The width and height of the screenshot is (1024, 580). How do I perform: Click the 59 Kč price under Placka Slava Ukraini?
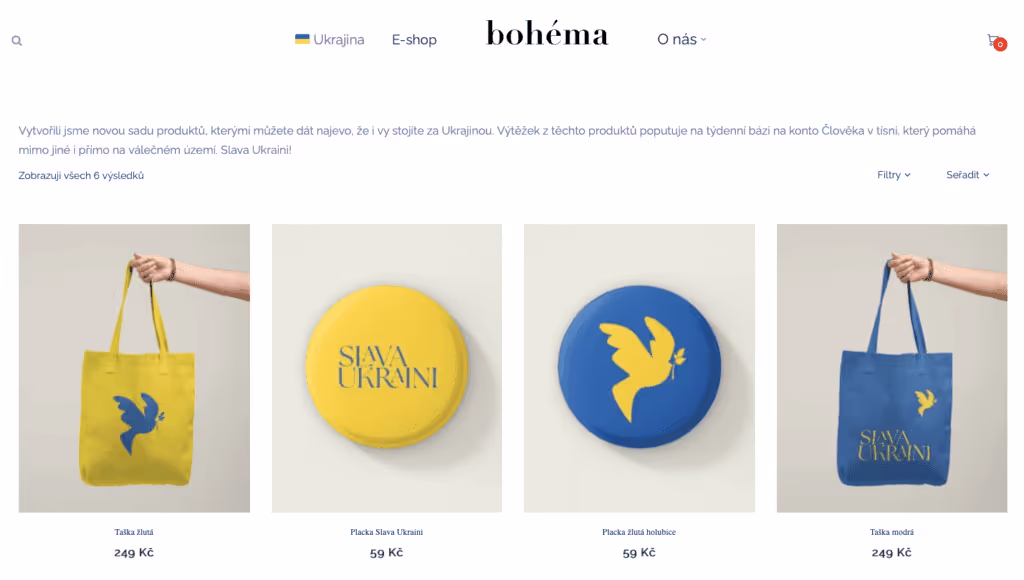pos(387,553)
